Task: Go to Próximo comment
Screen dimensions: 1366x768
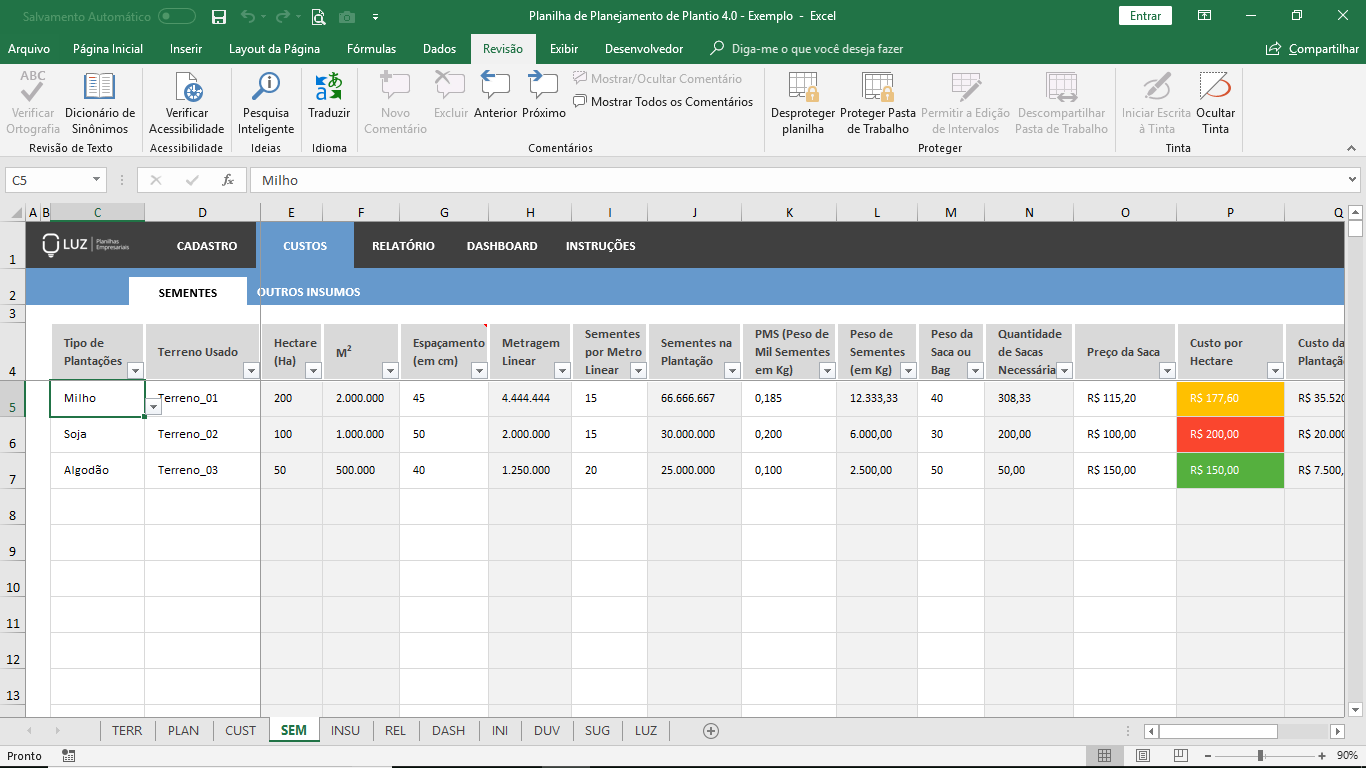Action: pyautogui.click(x=544, y=96)
